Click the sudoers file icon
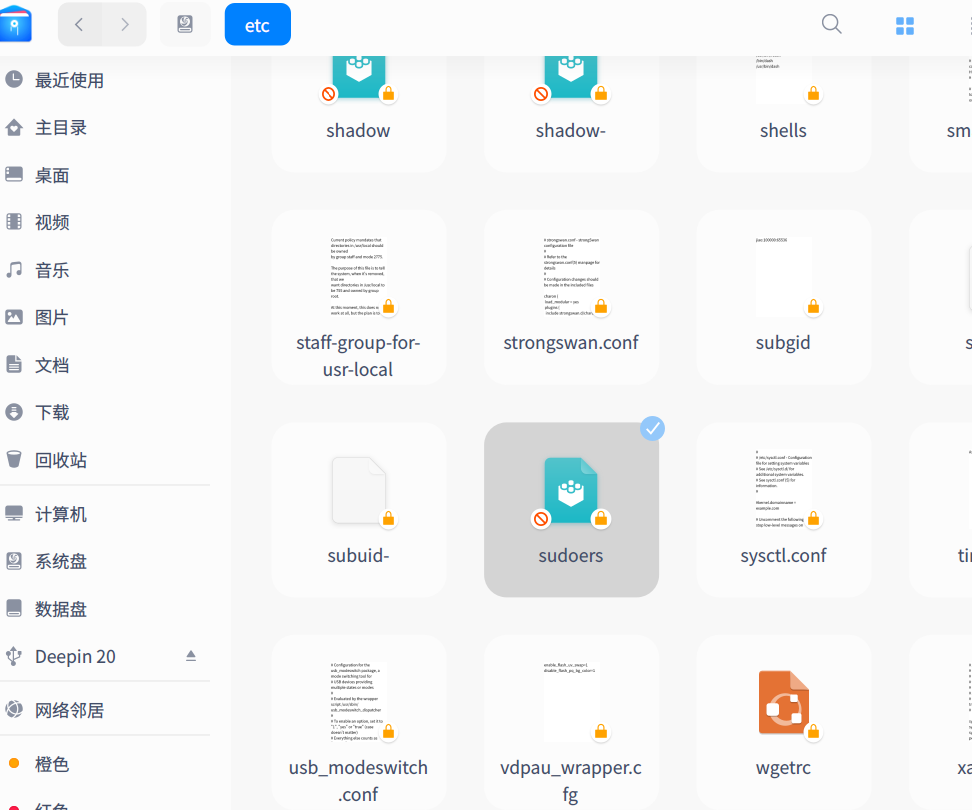Image resolution: width=972 pixels, height=810 pixels. [x=571, y=491]
